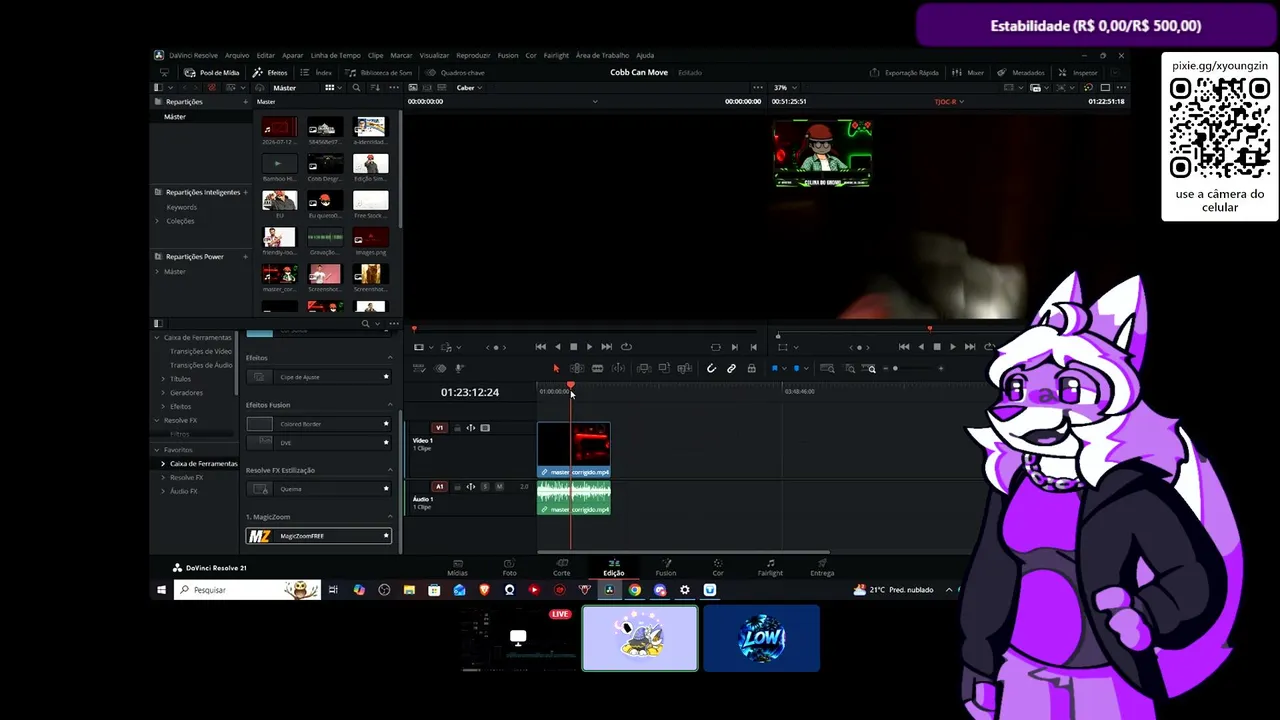Stop source viewer playback
This screenshot has width=1280, height=720.
tap(573, 347)
